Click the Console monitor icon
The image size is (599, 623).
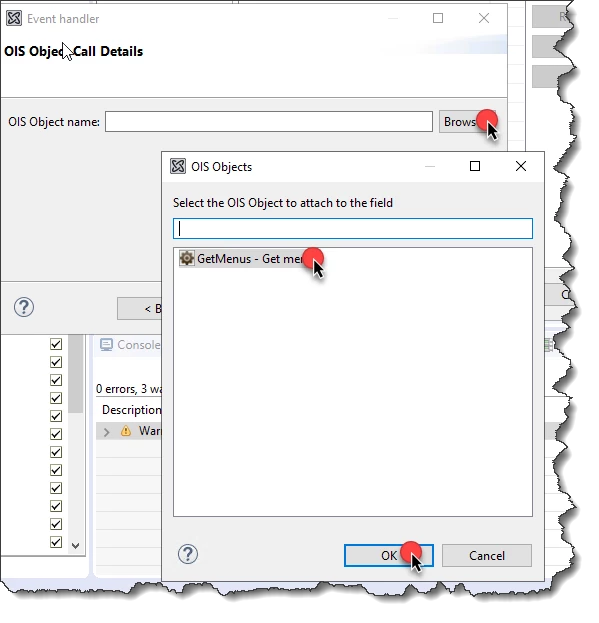(x=106, y=344)
